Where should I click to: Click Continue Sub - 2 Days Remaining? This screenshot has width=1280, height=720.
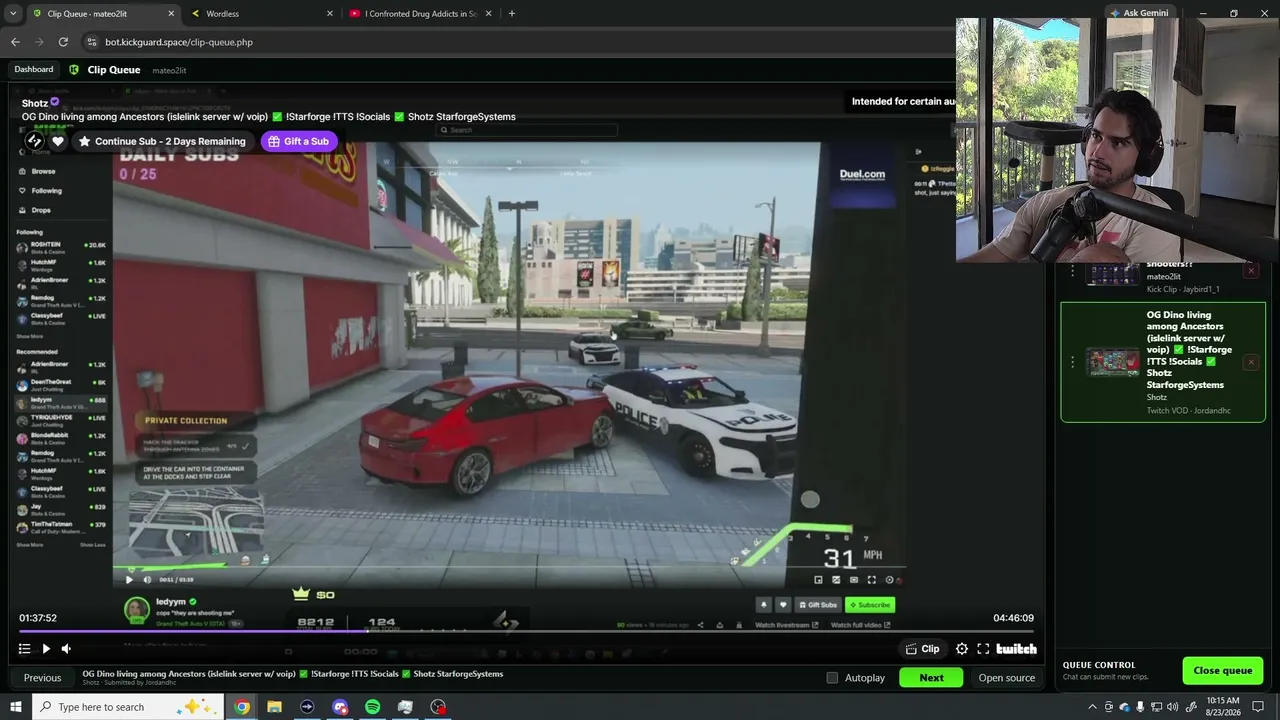pyautogui.click(x=161, y=141)
